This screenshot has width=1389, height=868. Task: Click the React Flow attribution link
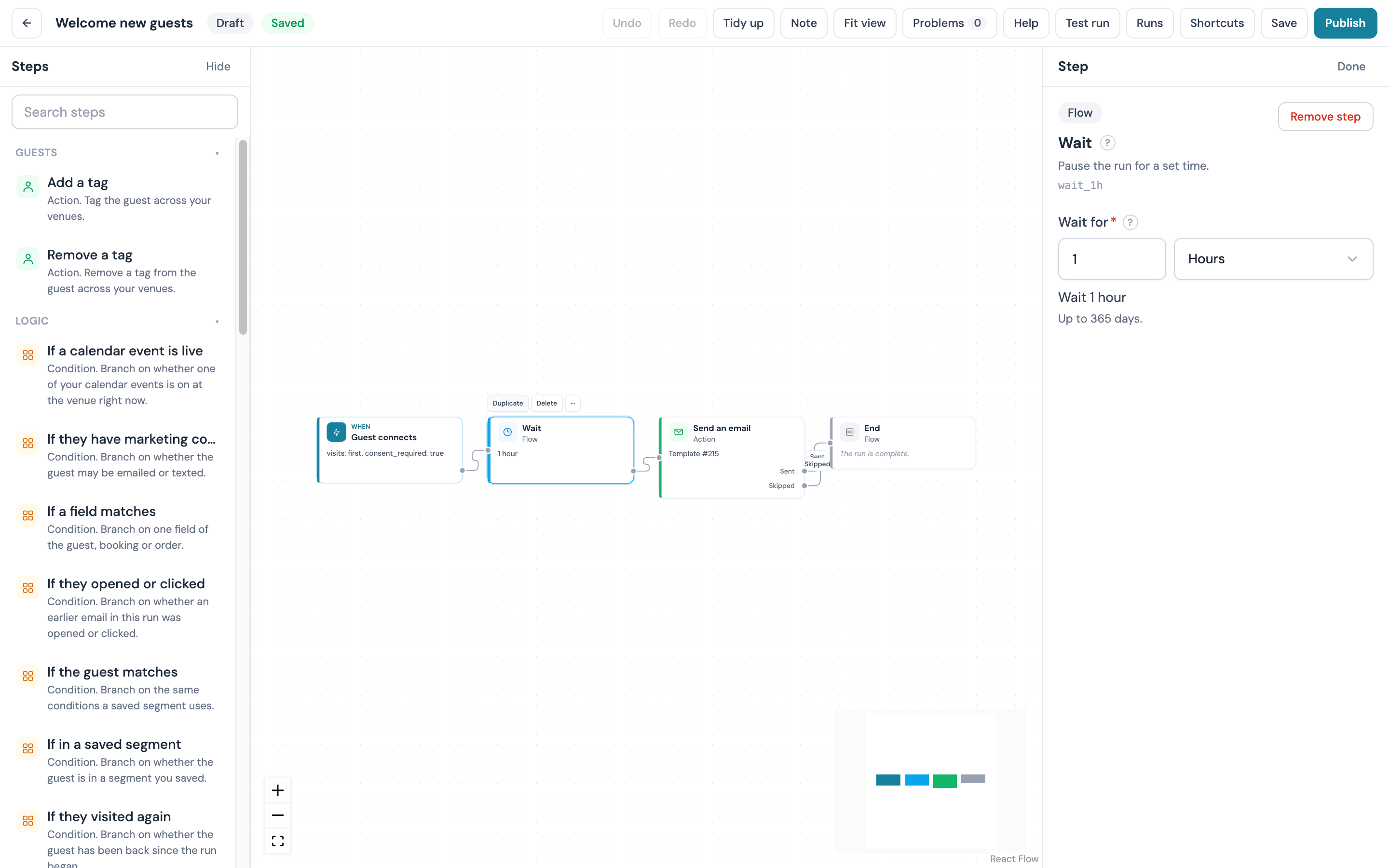click(x=1014, y=859)
